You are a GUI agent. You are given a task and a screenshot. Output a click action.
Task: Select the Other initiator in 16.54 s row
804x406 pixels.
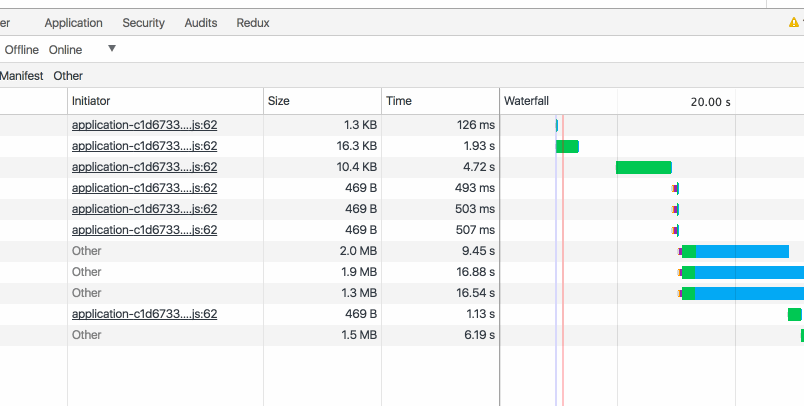(87, 293)
